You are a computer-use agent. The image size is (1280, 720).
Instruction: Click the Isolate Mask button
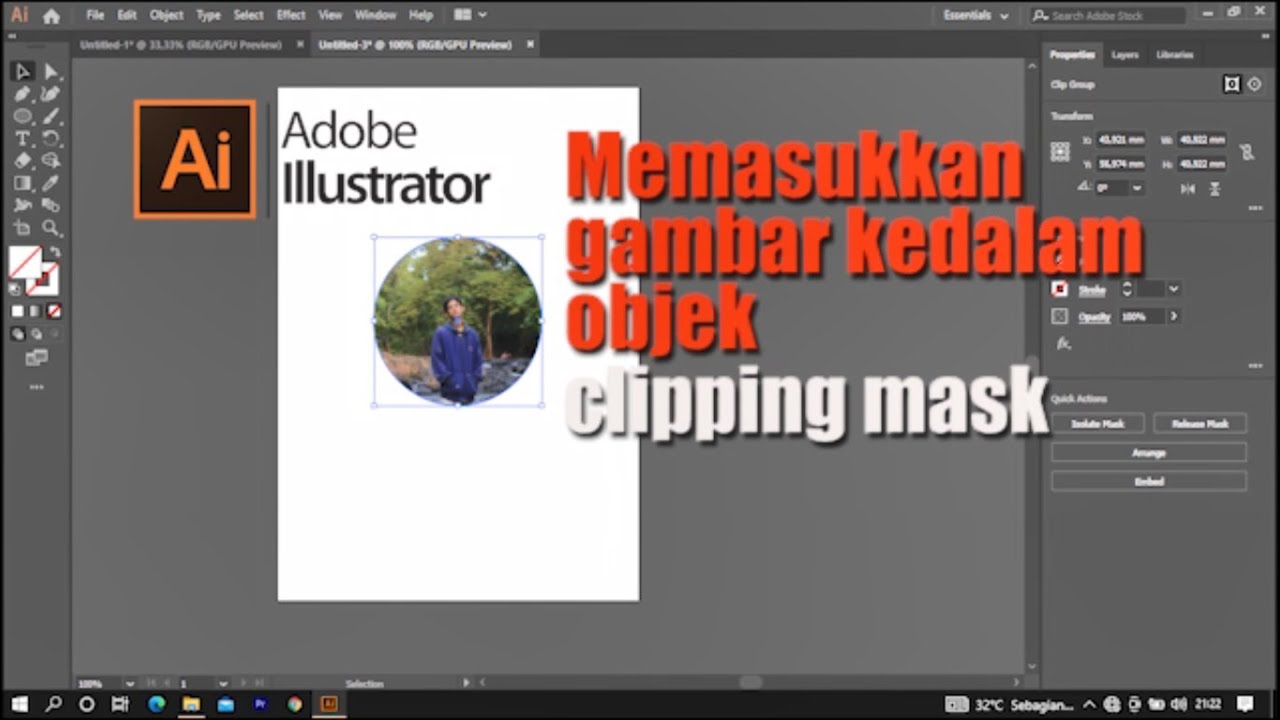(x=1098, y=424)
